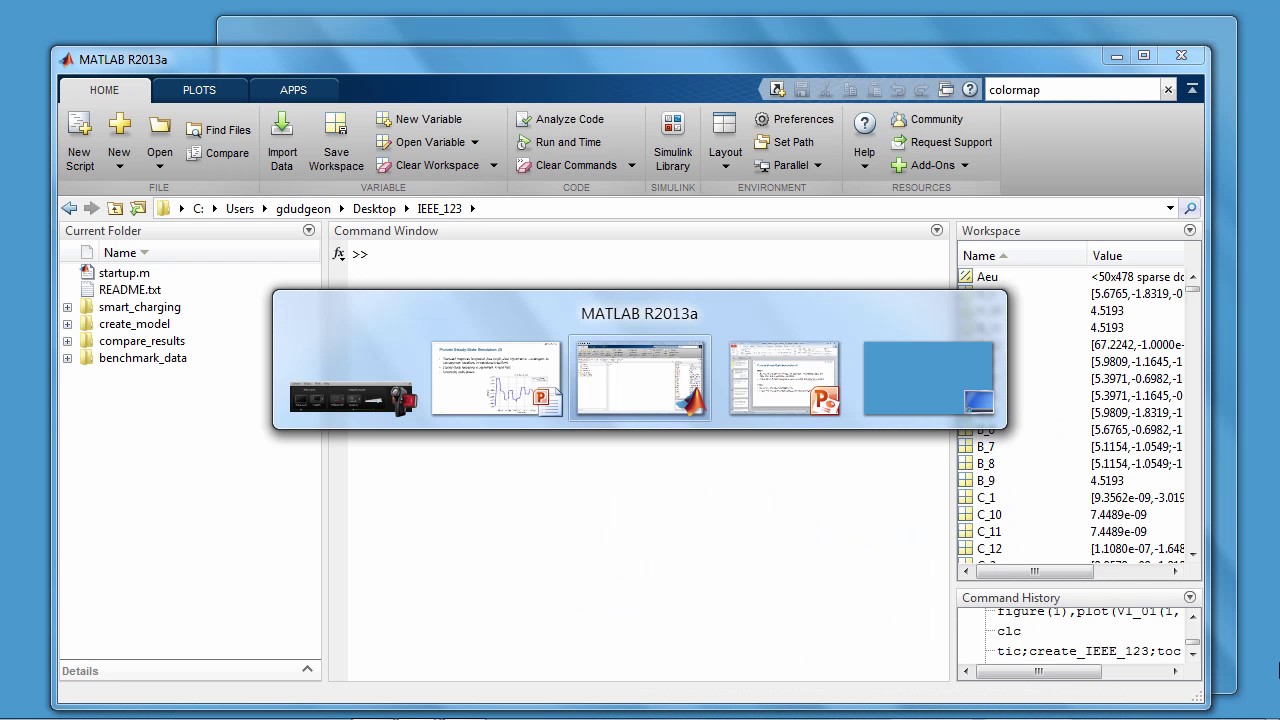The width and height of the screenshot is (1280, 720).
Task: Open the Clear Commands dropdown arrow
Action: (x=631, y=165)
